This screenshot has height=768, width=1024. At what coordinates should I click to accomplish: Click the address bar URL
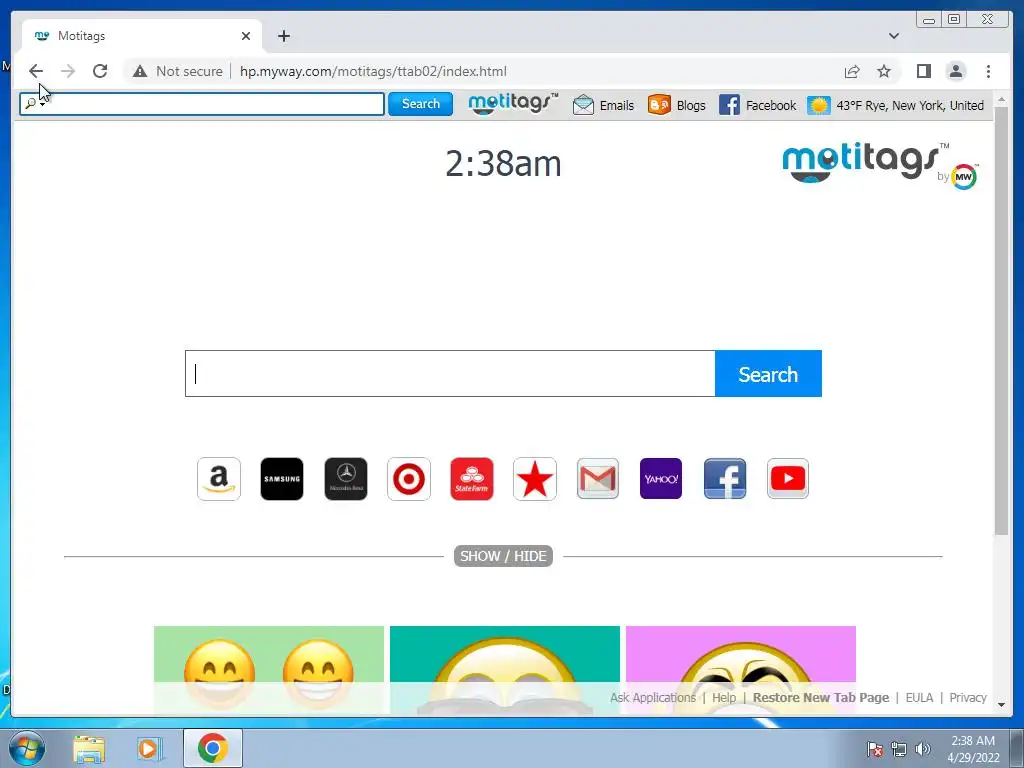[373, 71]
